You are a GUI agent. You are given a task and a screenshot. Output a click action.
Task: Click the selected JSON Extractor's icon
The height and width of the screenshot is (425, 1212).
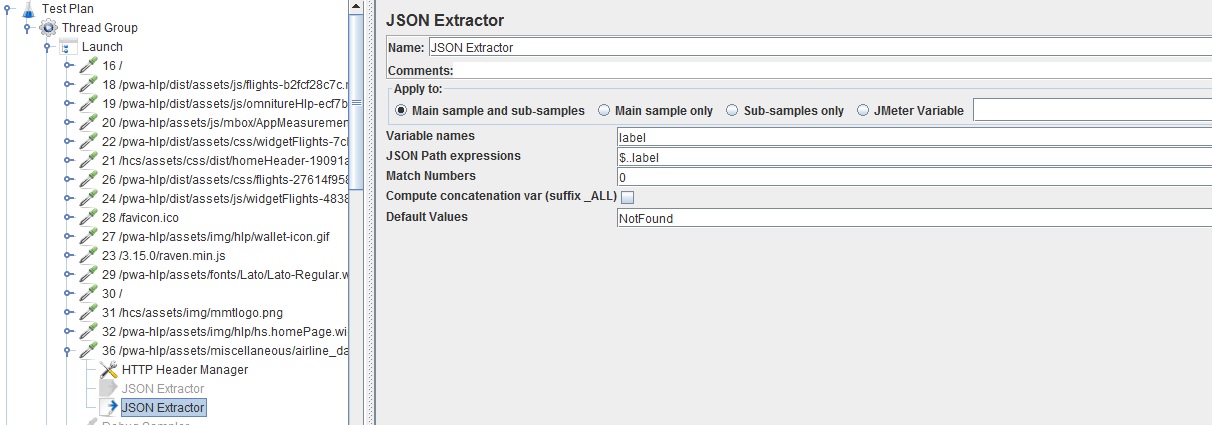pyautogui.click(x=109, y=408)
